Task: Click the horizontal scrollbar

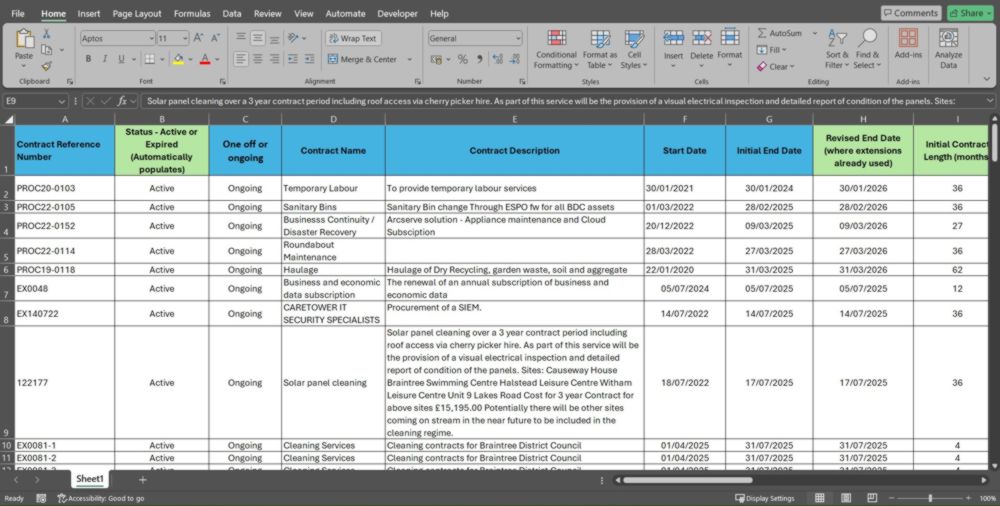Action: point(688,480)
